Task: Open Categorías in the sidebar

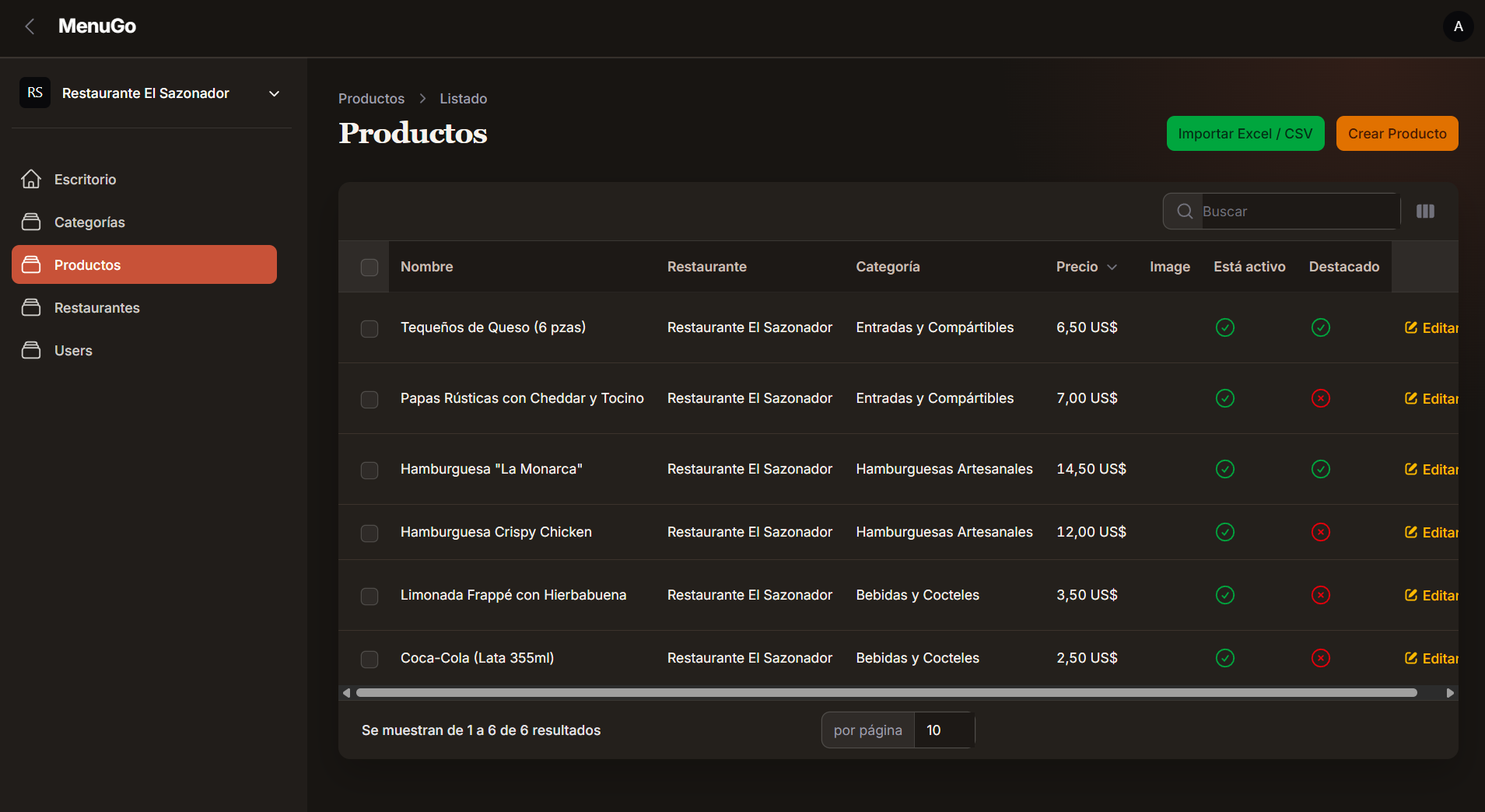Action: pyautogui.click(x=144, y=222)
